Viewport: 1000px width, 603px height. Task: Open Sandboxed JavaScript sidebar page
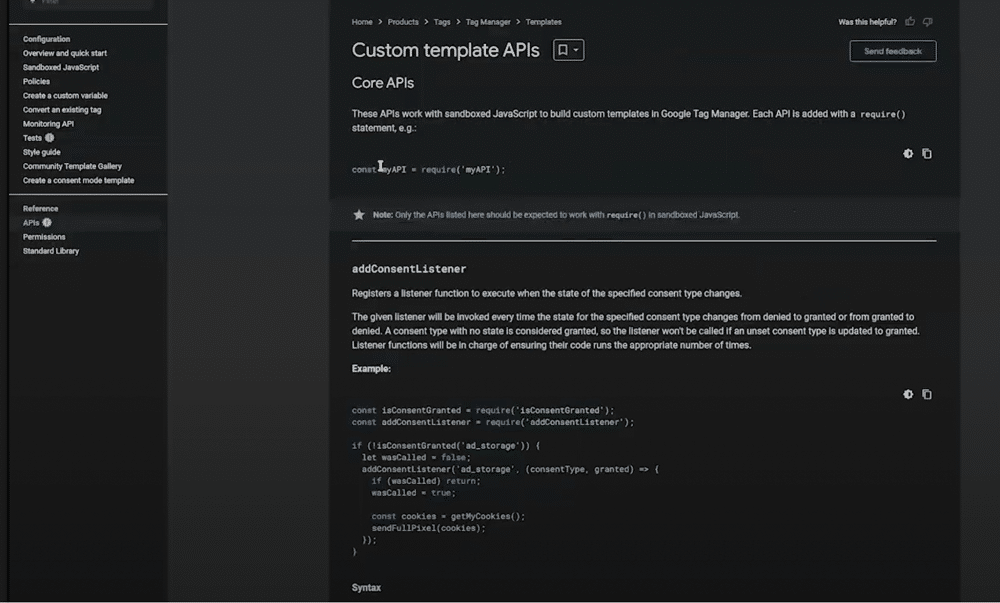(61, 67)
